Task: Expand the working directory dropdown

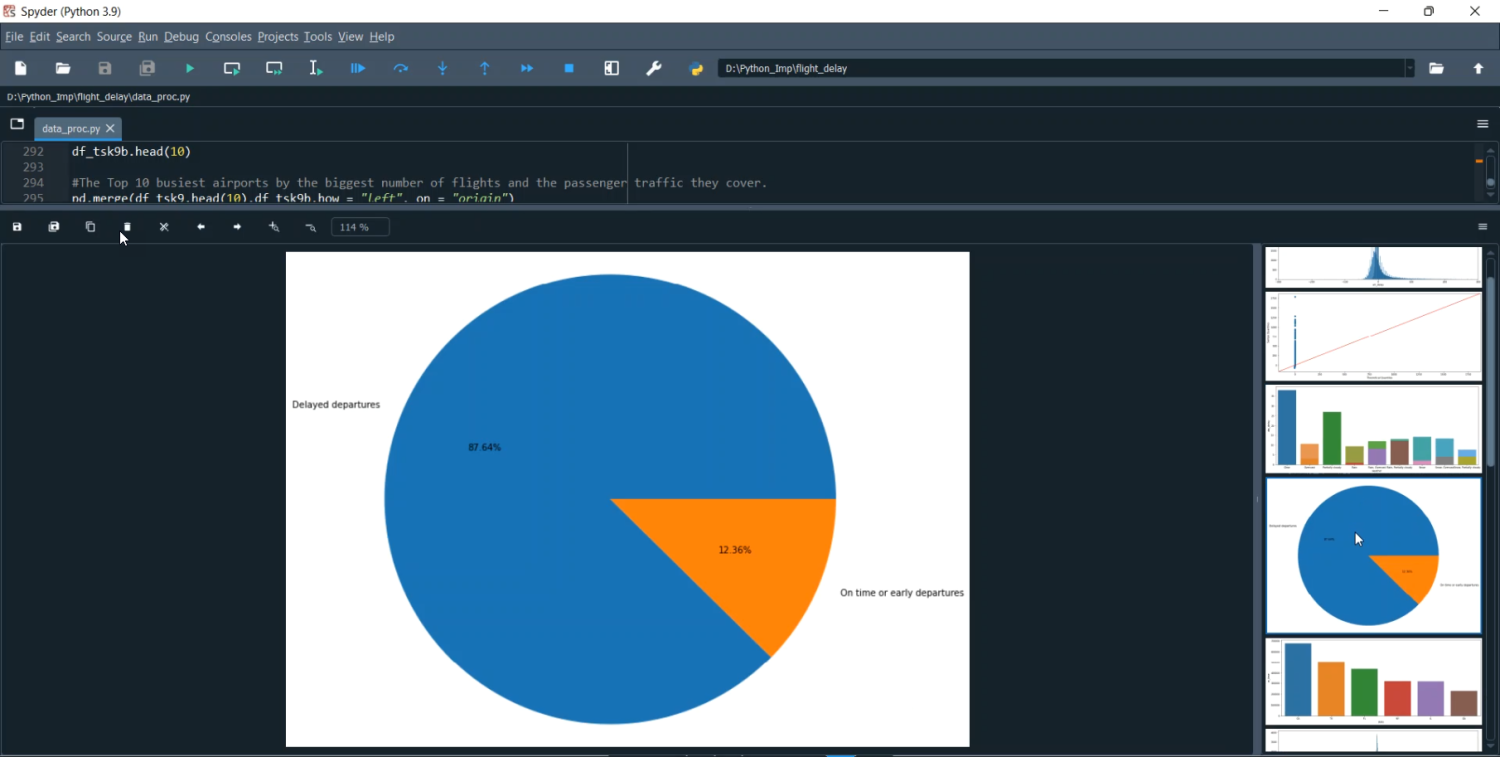Action: click(1410, 68)
